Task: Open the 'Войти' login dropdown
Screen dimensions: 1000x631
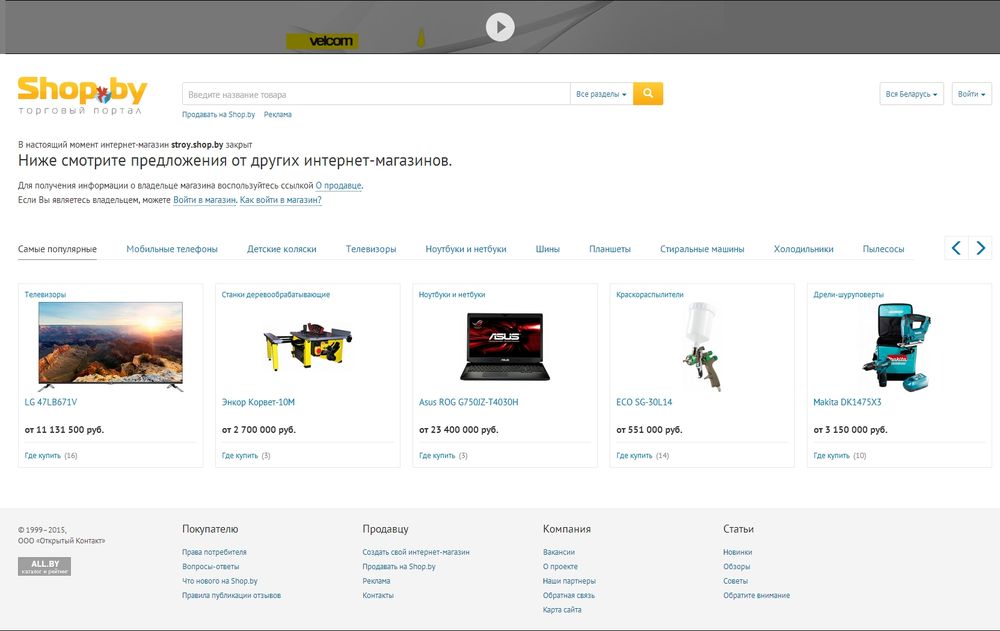Action: click(x=971, y=94)
